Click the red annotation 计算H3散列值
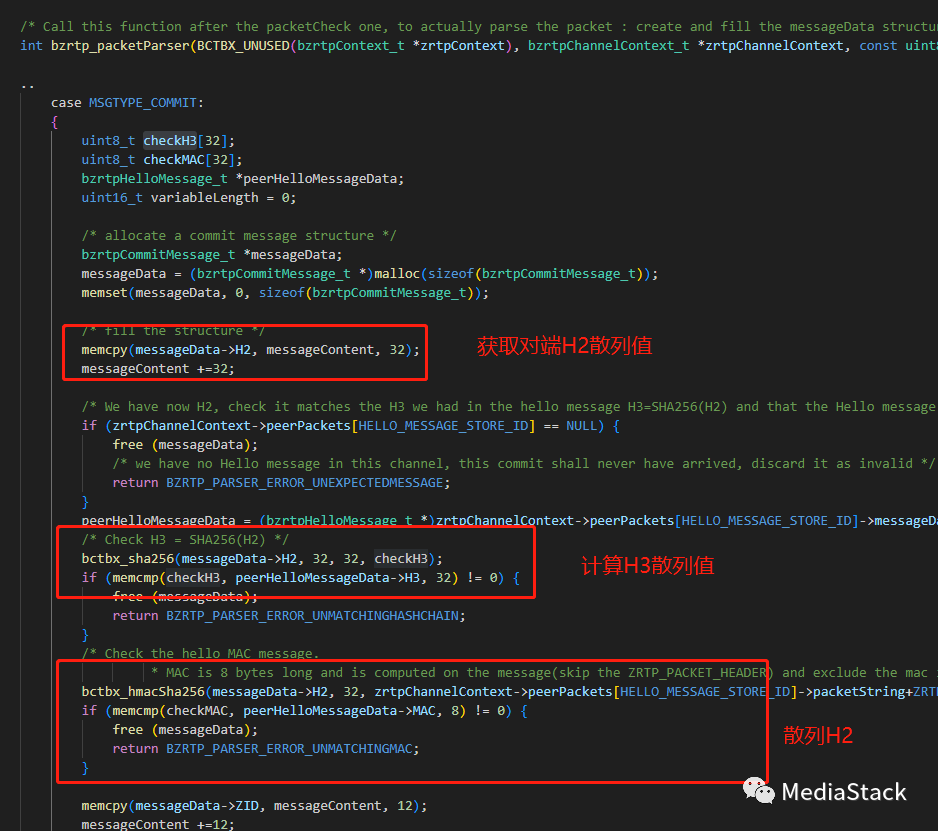 (647, 565)
